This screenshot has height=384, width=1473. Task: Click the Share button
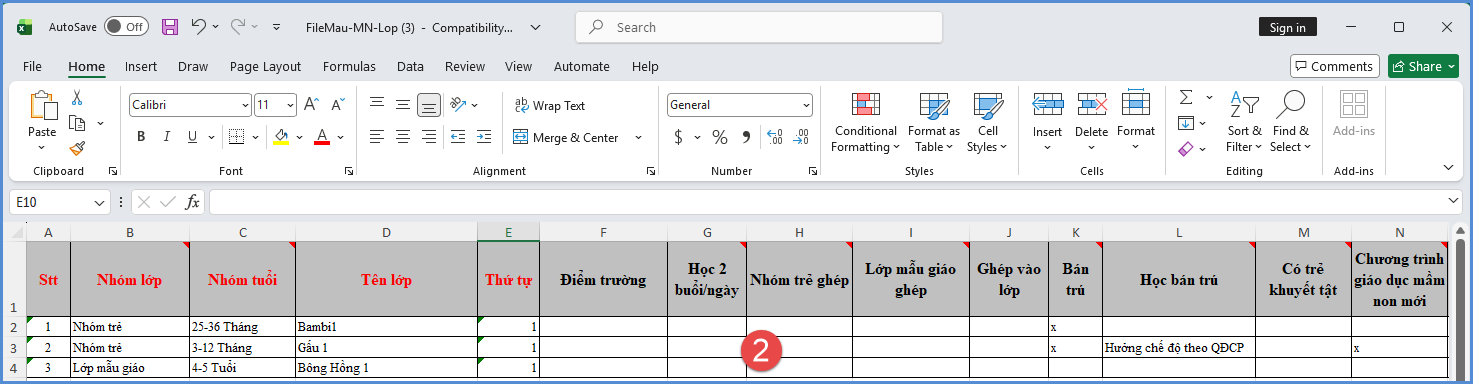1425,66
